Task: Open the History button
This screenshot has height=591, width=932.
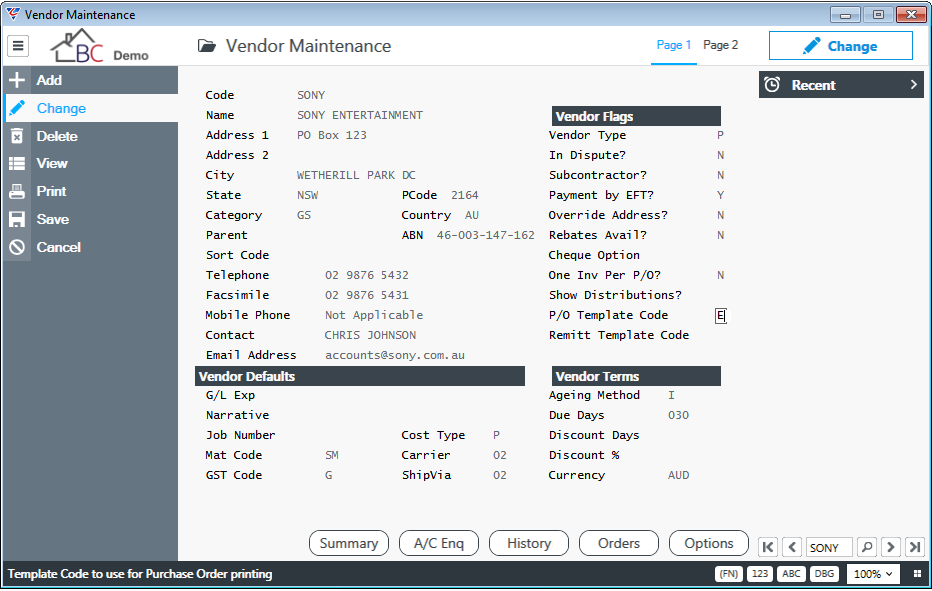Action: point(529,543)
